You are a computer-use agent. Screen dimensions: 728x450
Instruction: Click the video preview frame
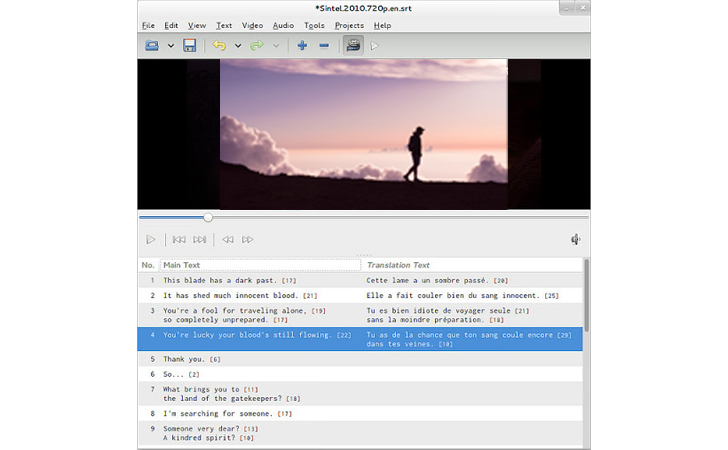pos(364,134)
